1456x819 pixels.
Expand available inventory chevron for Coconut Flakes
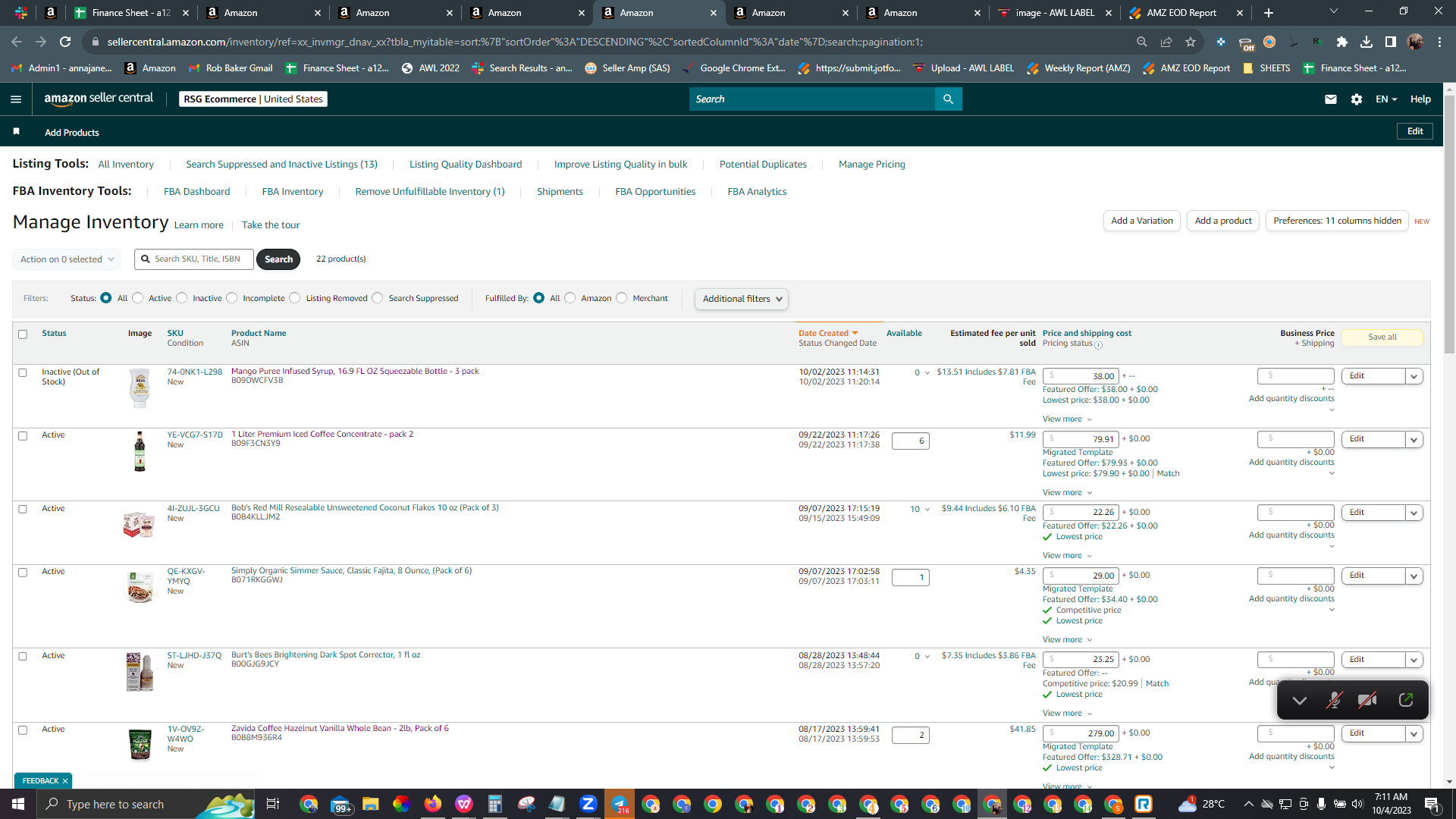coord(927,510)
